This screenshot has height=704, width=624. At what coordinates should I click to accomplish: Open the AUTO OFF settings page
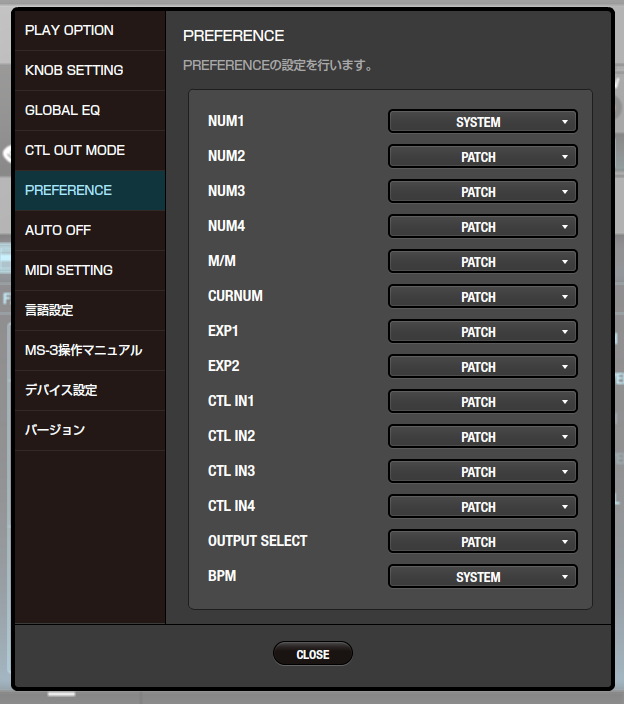pos(89,230)
